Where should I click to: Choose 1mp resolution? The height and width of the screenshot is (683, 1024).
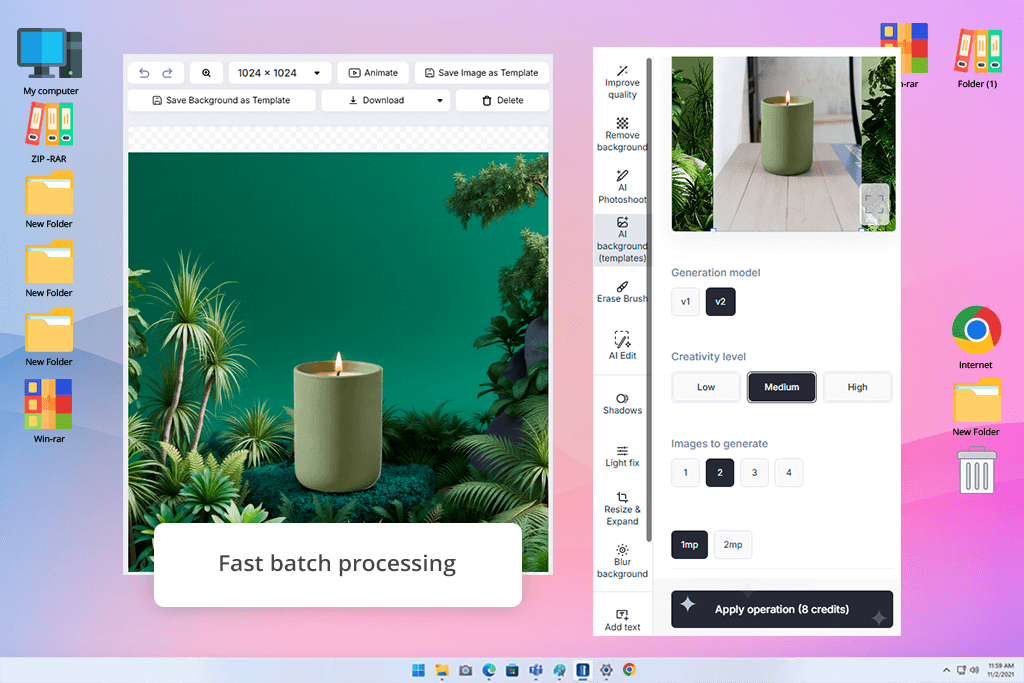point(690,545)
